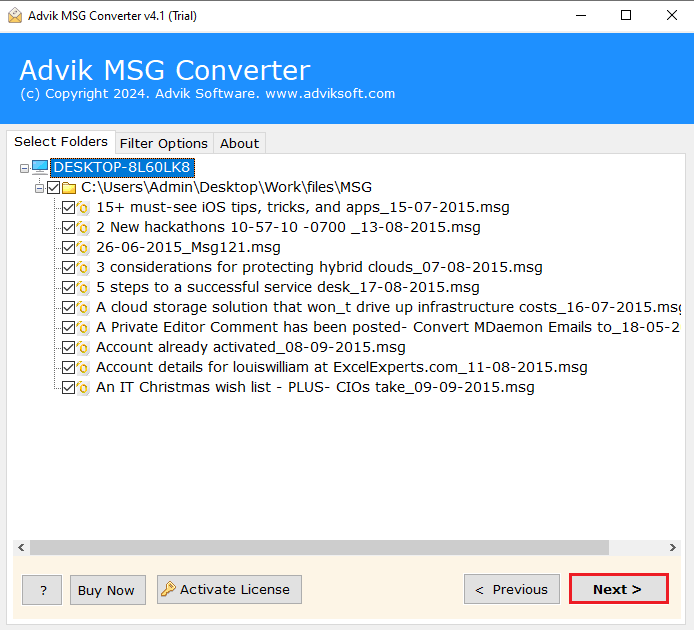The image size is (694, 630).
Task: Click the yellow folder icon for the MSG path
Action: [69, 188]
